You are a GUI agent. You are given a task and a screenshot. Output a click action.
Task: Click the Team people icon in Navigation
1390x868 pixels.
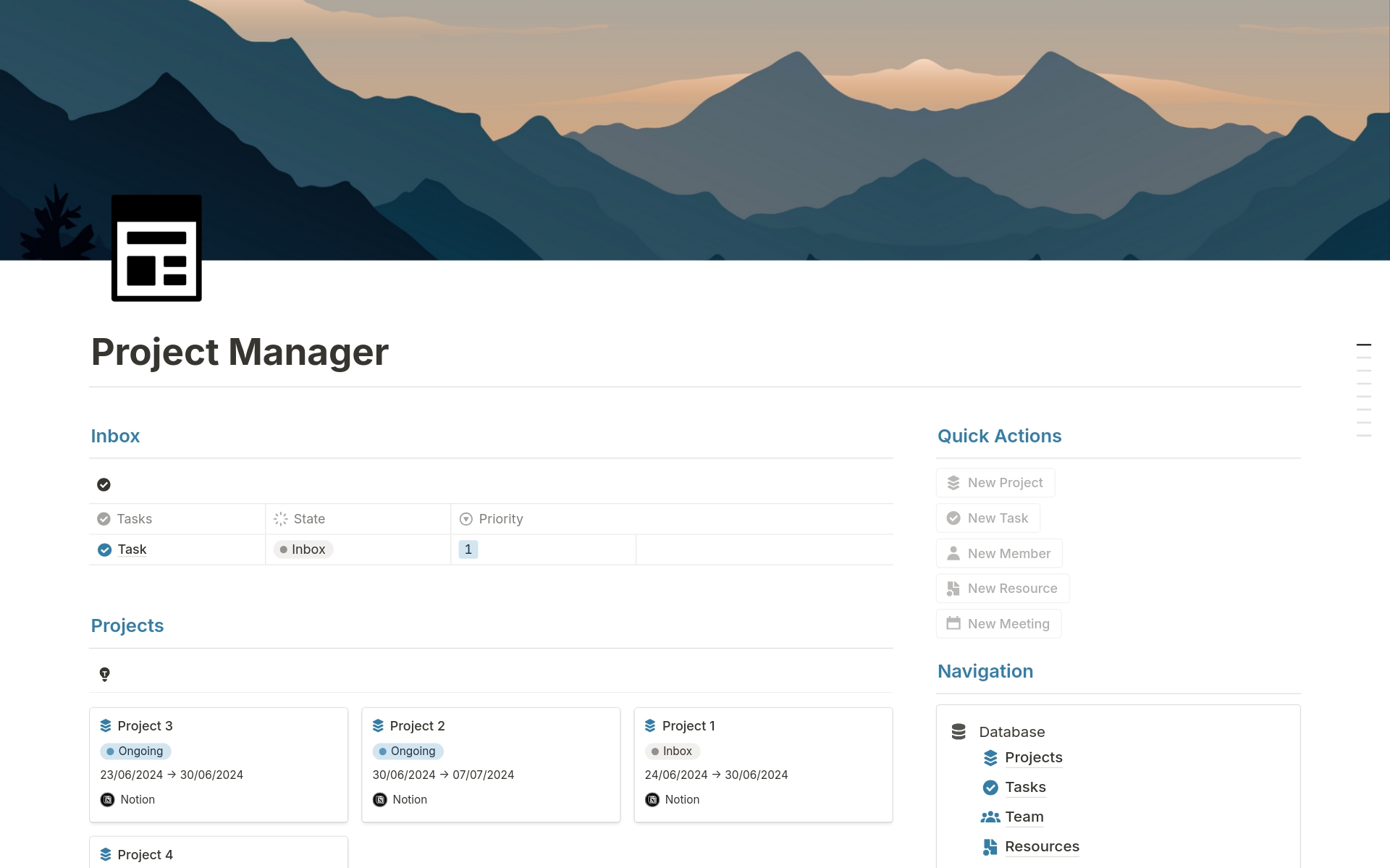point(990,817)
